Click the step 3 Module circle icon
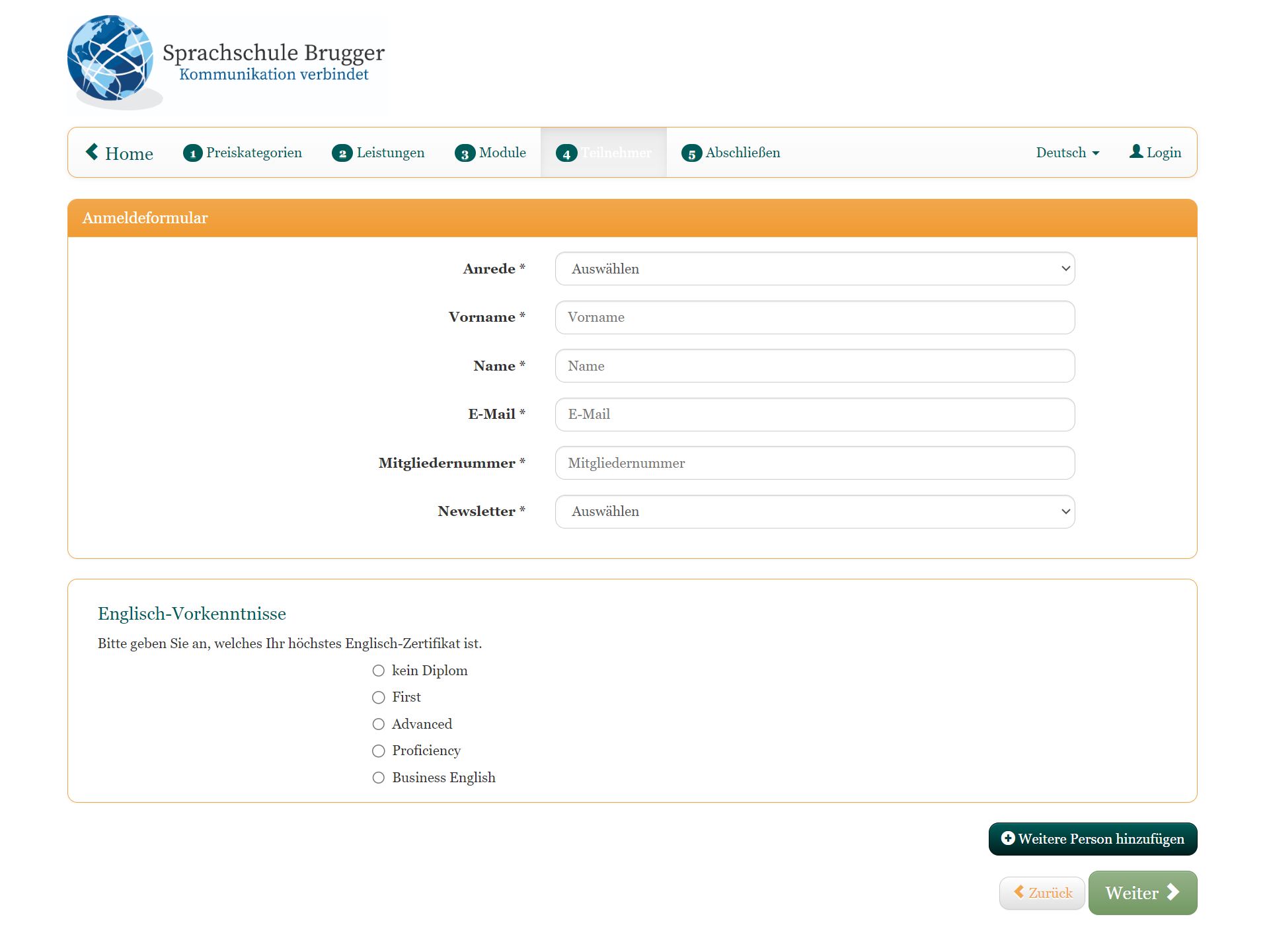Screen dimensions: 1269x952 (466, 153)
